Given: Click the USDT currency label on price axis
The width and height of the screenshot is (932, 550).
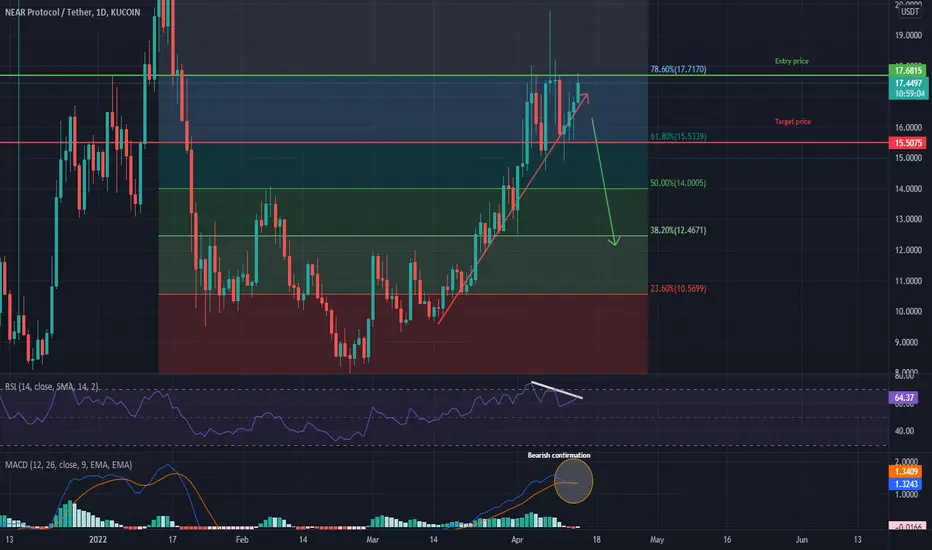Looking at the screenshot, I should (x=909, y=12).
